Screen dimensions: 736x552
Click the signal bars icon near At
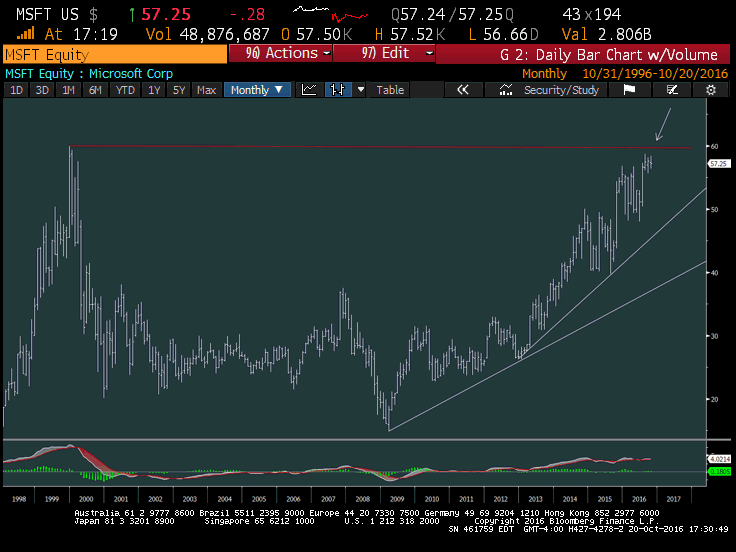click(25, 34)
